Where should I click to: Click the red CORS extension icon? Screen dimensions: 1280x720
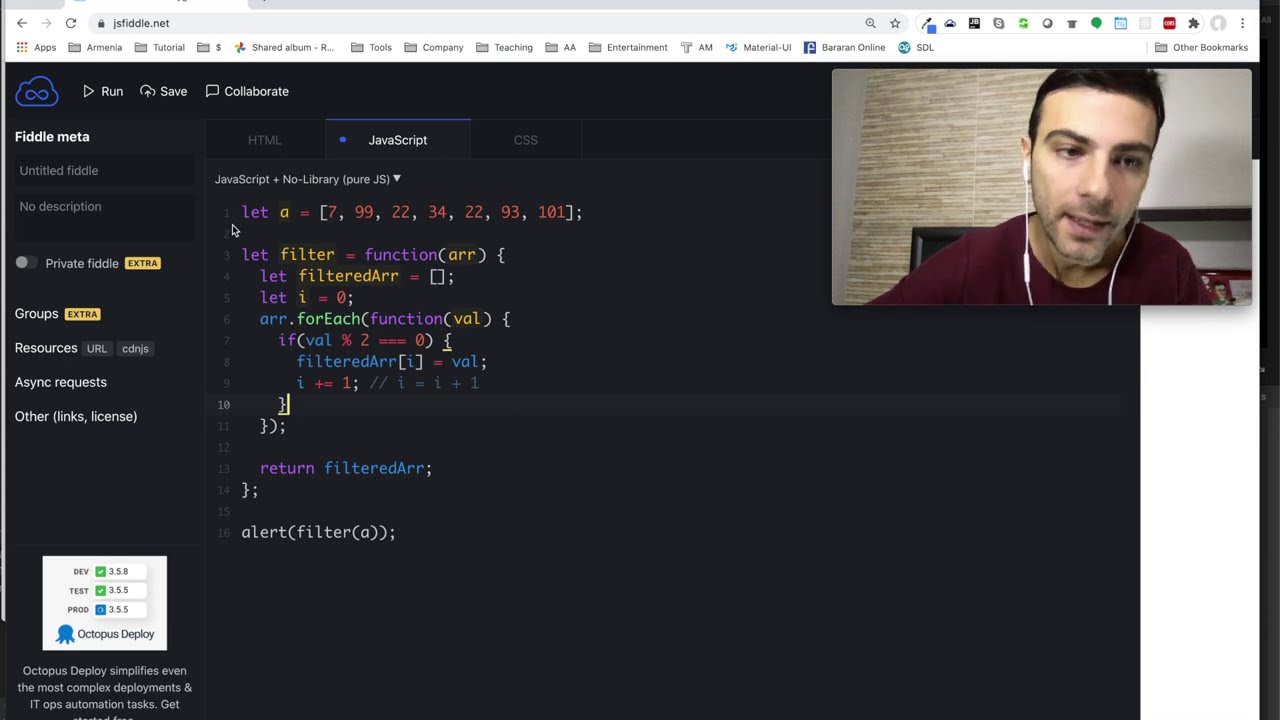pos(1169,23)
